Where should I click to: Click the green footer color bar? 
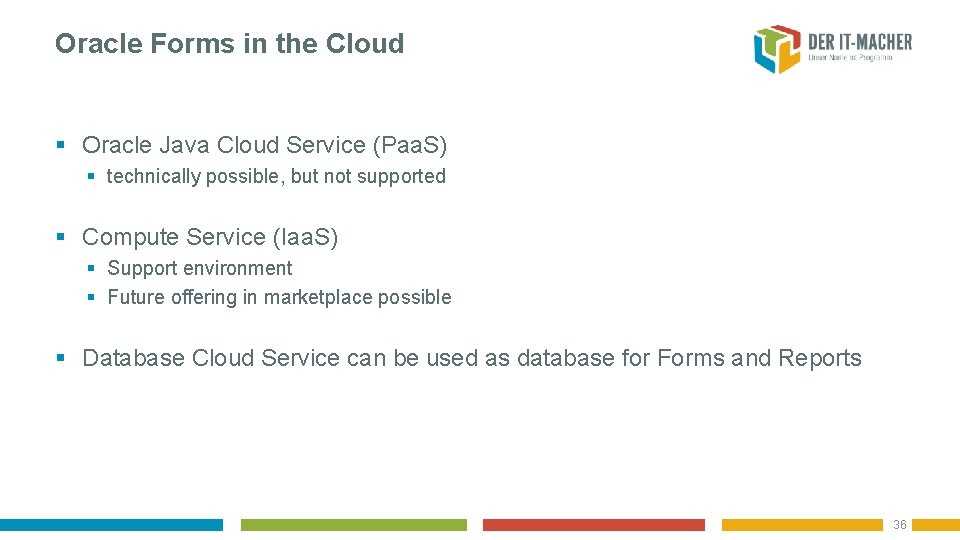point(353,525)
